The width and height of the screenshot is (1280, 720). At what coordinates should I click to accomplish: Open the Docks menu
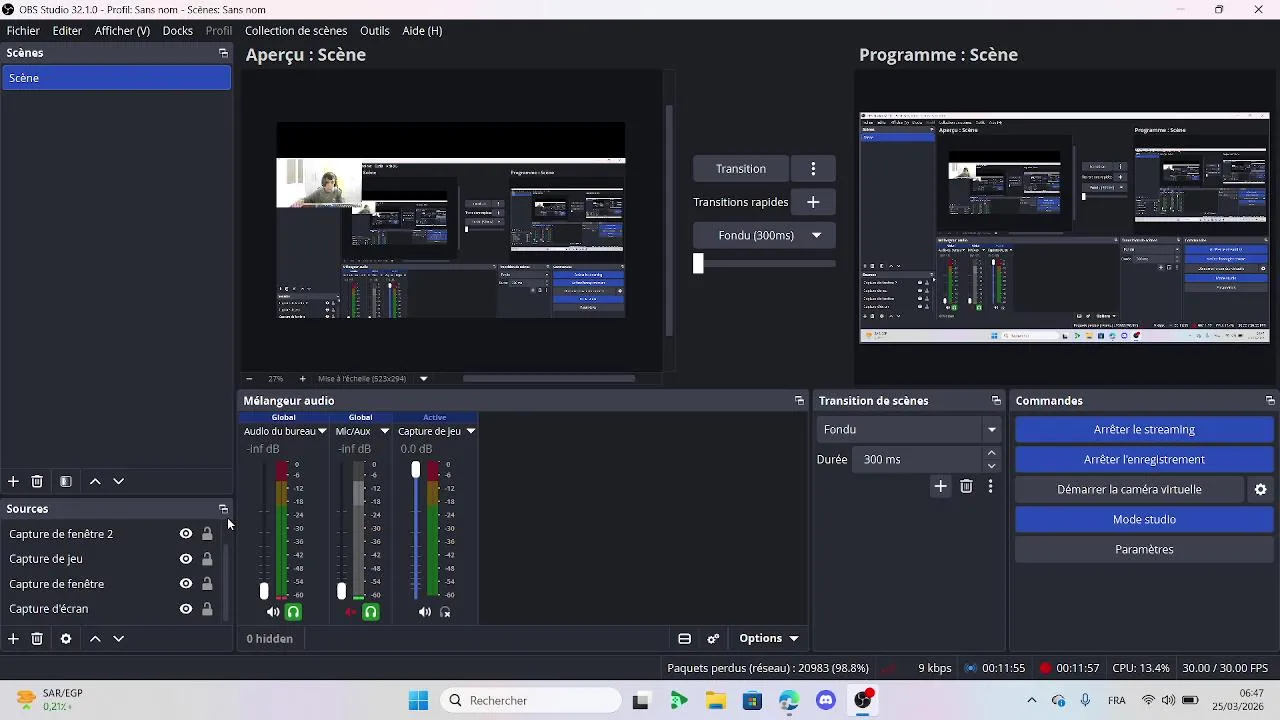tap(178, 31)
